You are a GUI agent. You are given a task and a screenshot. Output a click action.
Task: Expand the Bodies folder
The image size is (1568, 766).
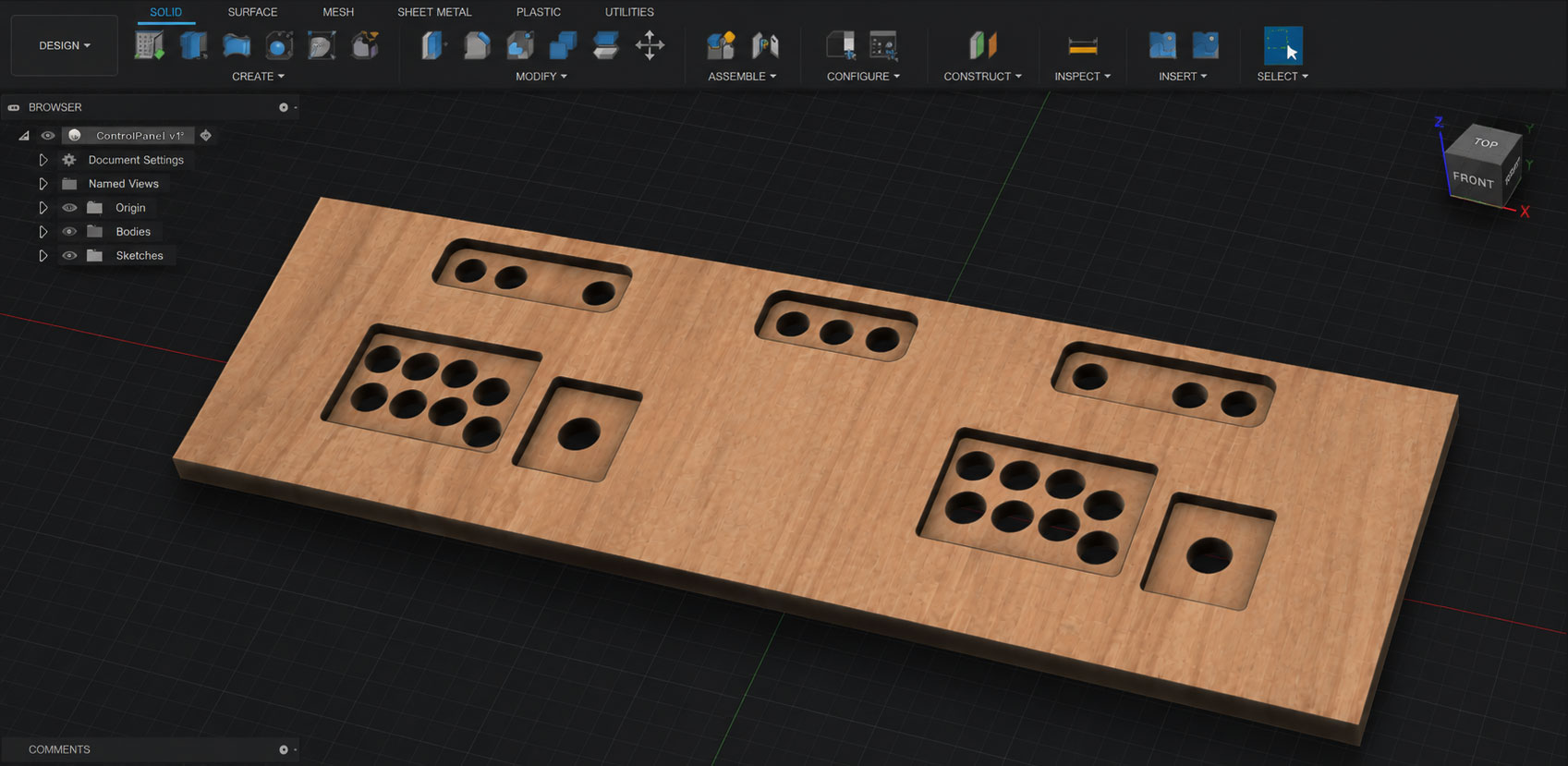pyautogui.click(x=43, y=232)
